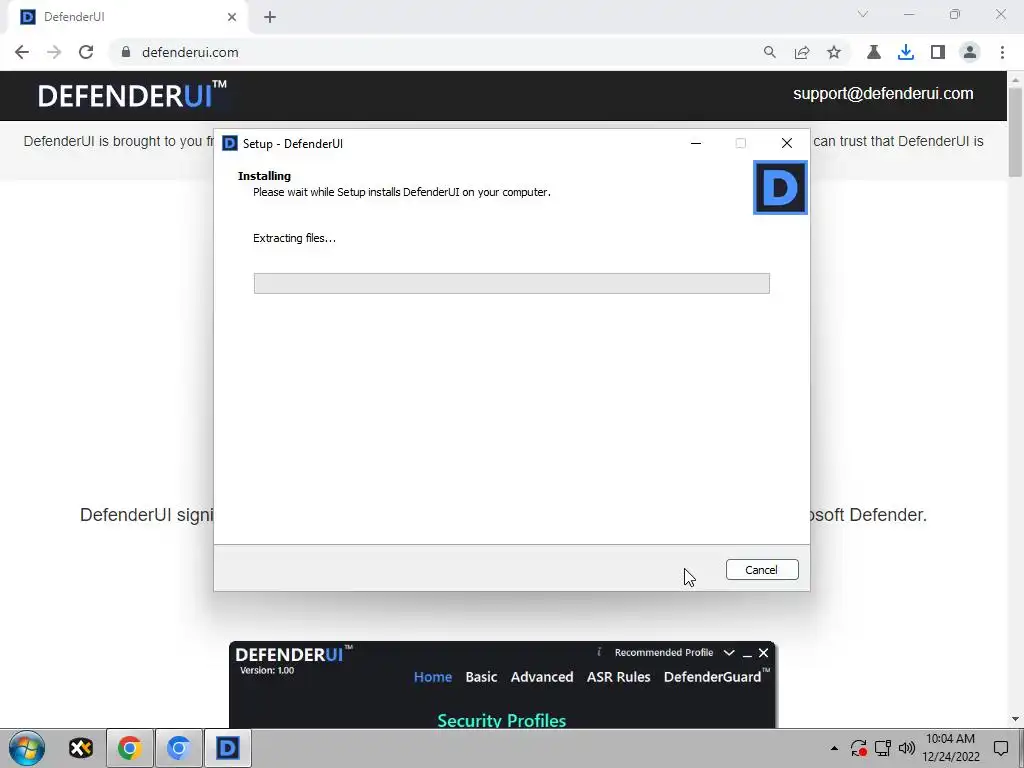Show hidden system tray icons
Image resolution: width=1024 pixels, height=768 pixels.
pos(834,748)
